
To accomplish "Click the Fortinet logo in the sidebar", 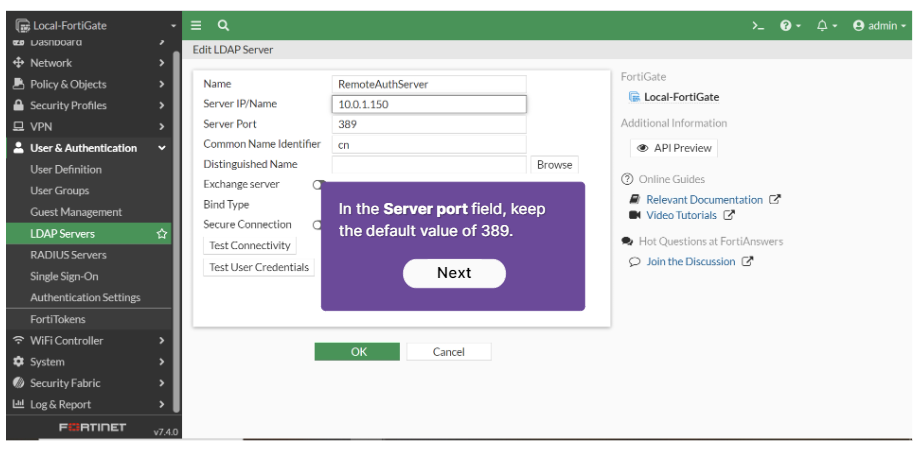I will coord(93,427).
